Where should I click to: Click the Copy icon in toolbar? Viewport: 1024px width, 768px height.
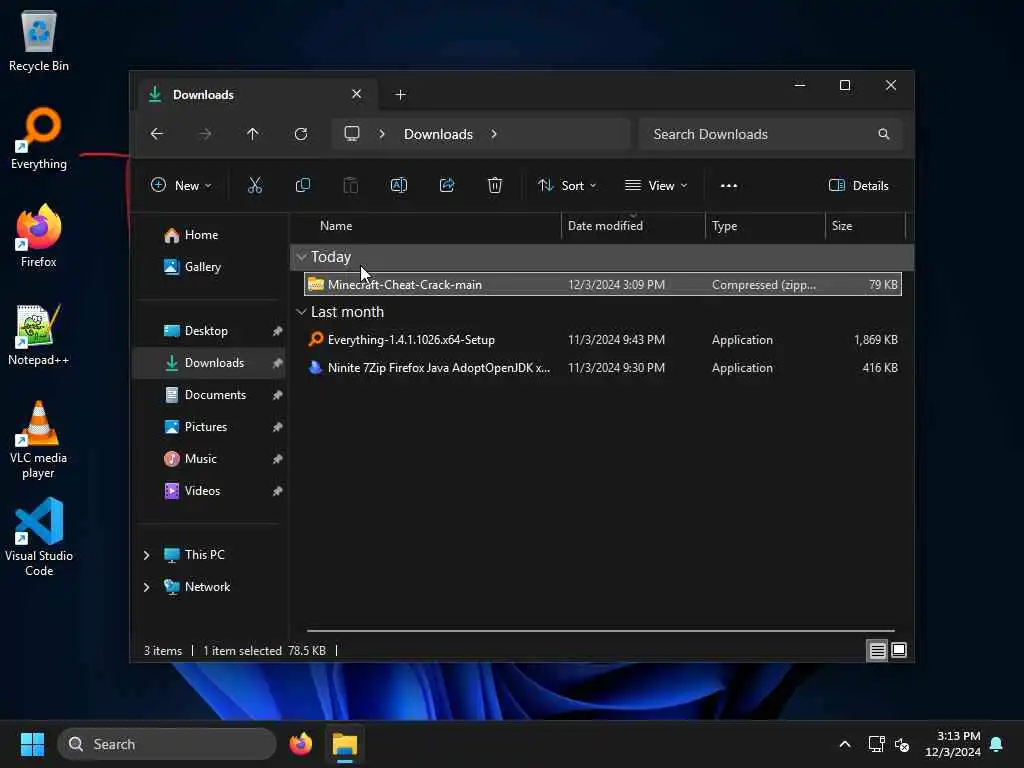[x=302, y=185]
